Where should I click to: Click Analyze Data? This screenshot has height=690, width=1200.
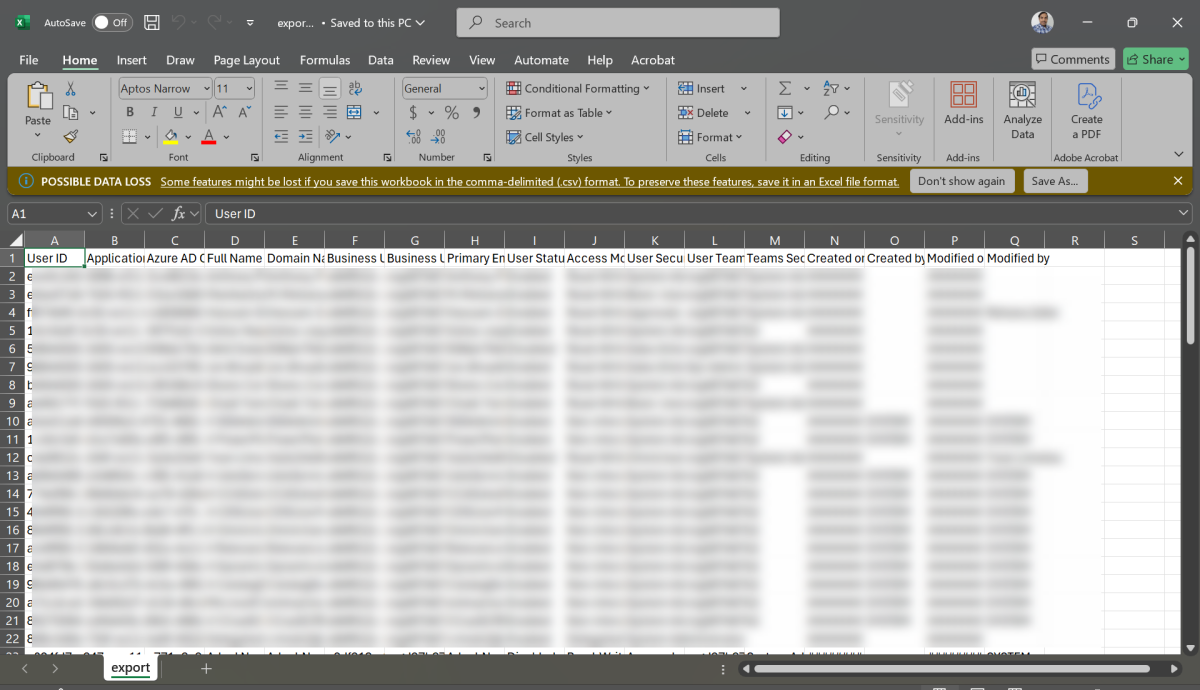1022,110
